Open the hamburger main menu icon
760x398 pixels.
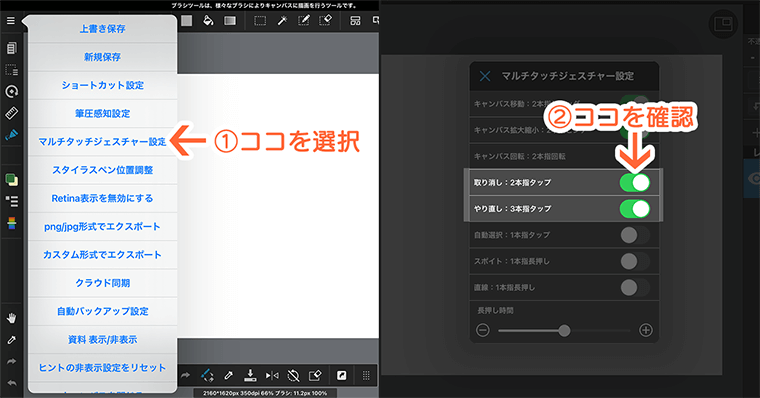11,21
